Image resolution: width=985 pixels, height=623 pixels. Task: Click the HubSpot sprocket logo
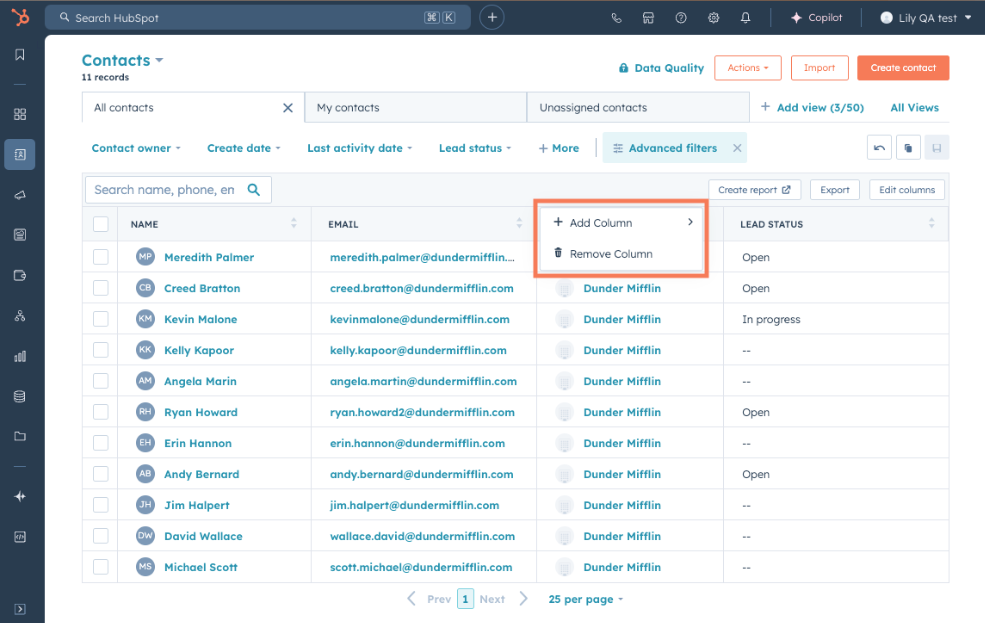(x=20, y=17)
